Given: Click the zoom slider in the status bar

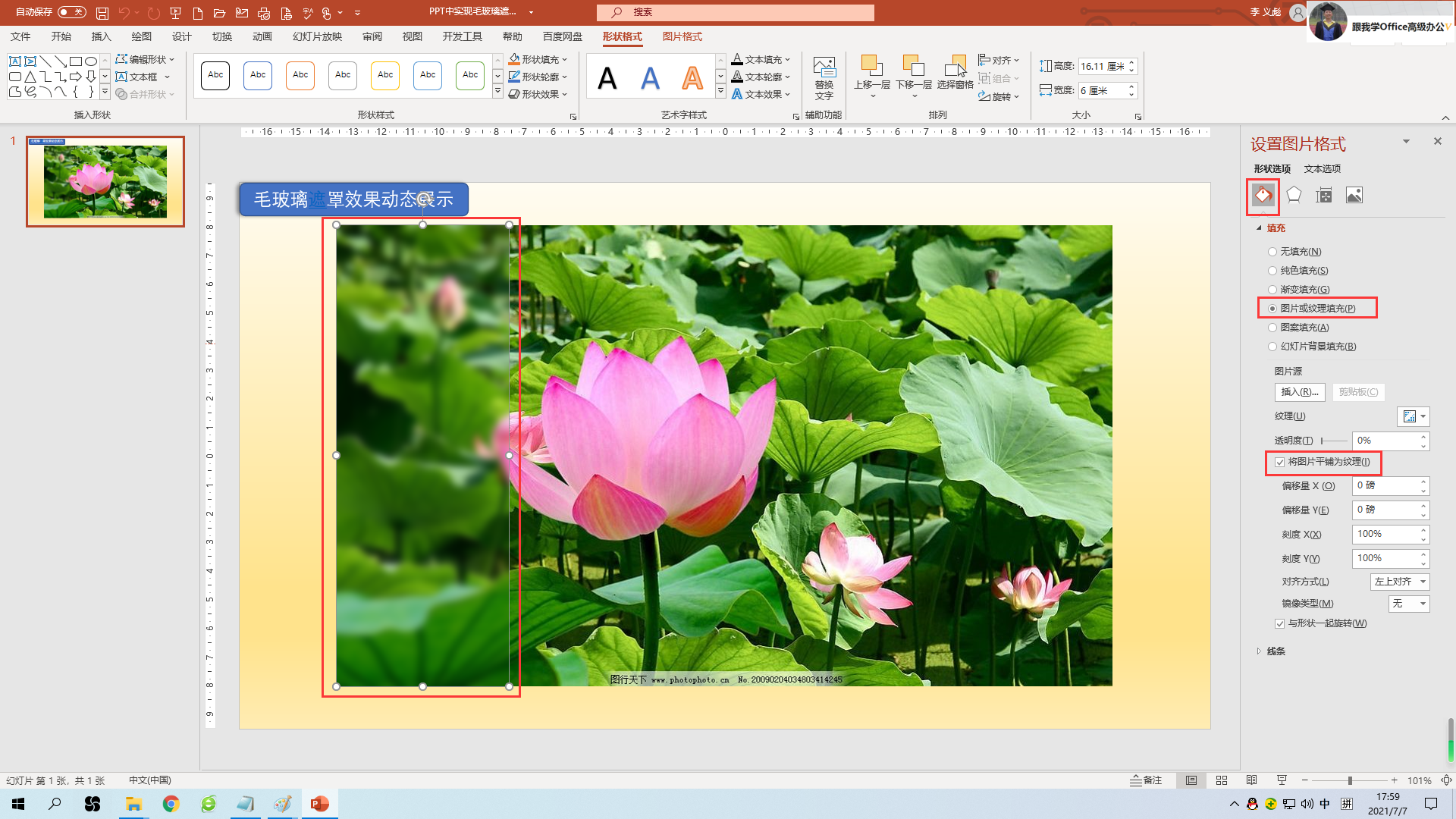Looking at the screenshot, I should click(1349, 780).
